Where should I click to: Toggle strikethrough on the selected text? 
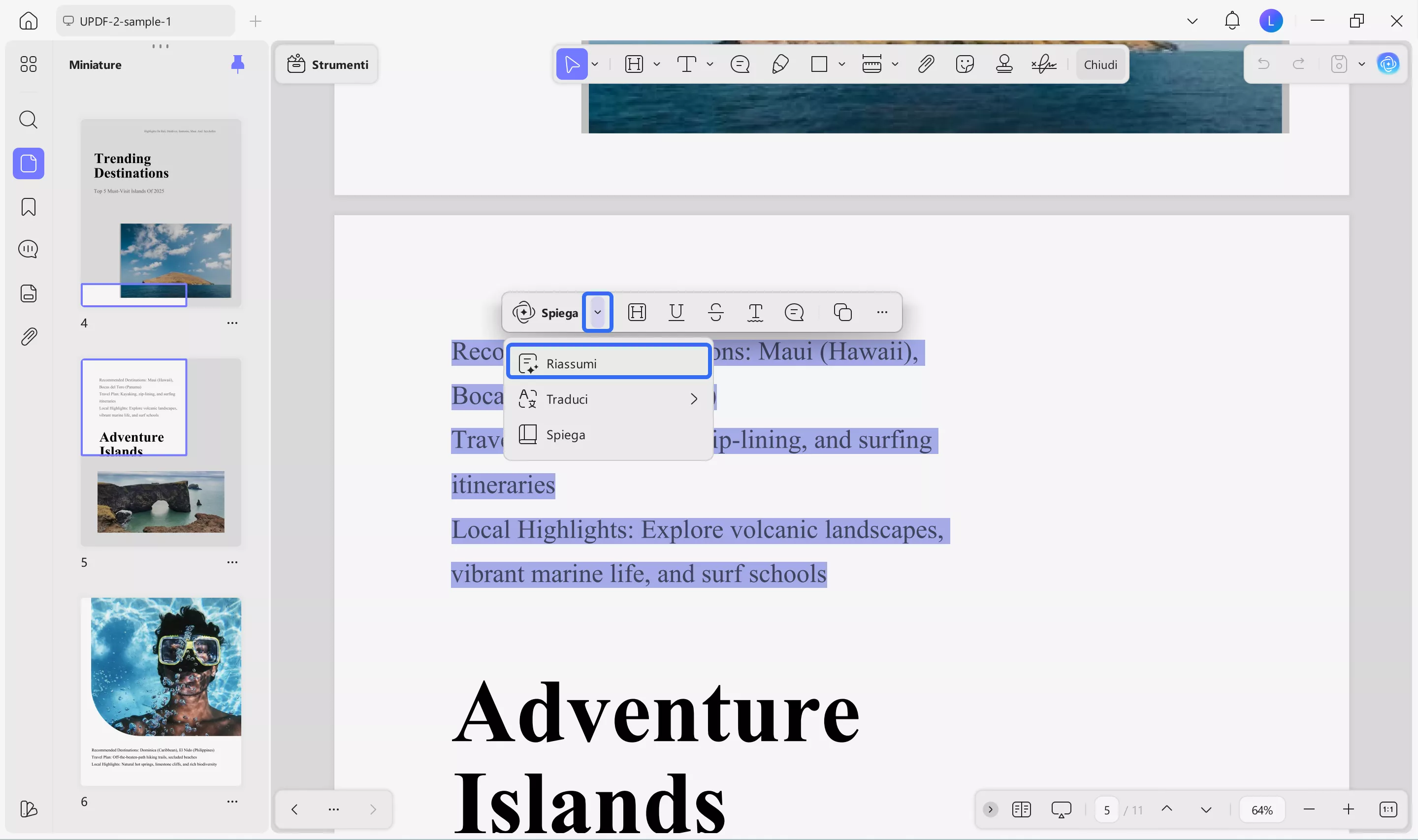coord(715,312)
